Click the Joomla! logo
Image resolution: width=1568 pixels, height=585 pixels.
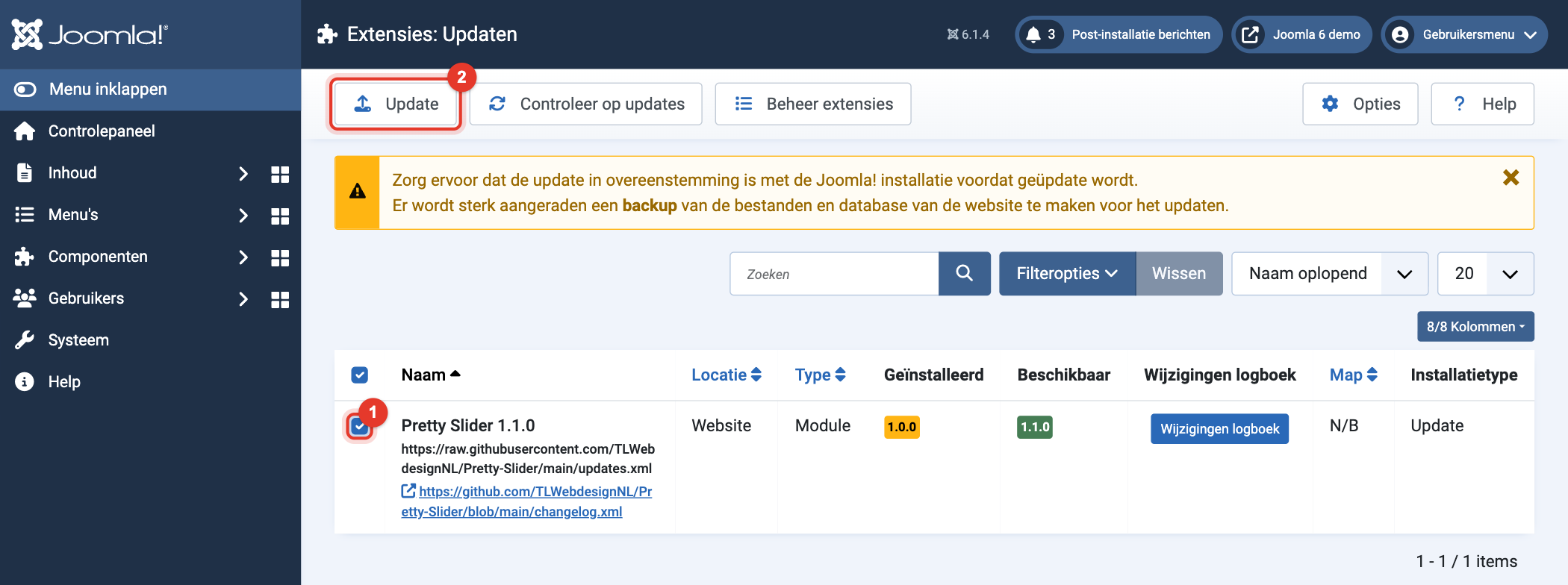pos(90,34)
